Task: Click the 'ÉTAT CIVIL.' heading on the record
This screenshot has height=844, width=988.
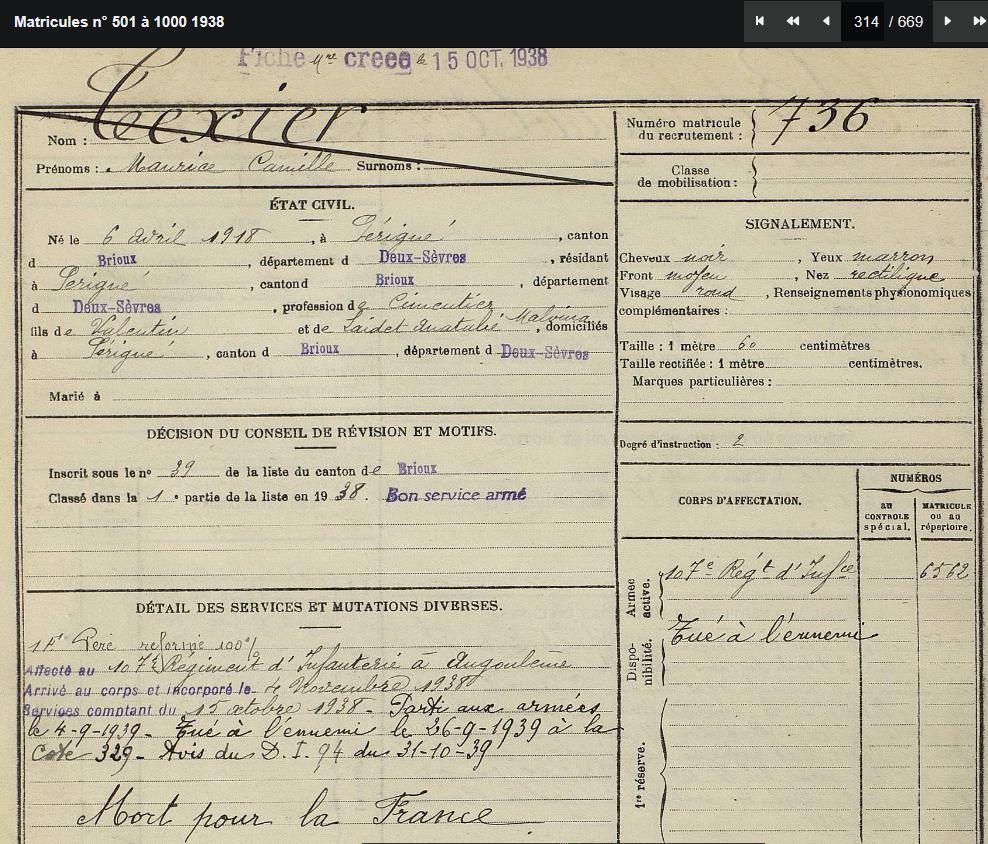Action: pyautogui.click(x=311, y=205)
